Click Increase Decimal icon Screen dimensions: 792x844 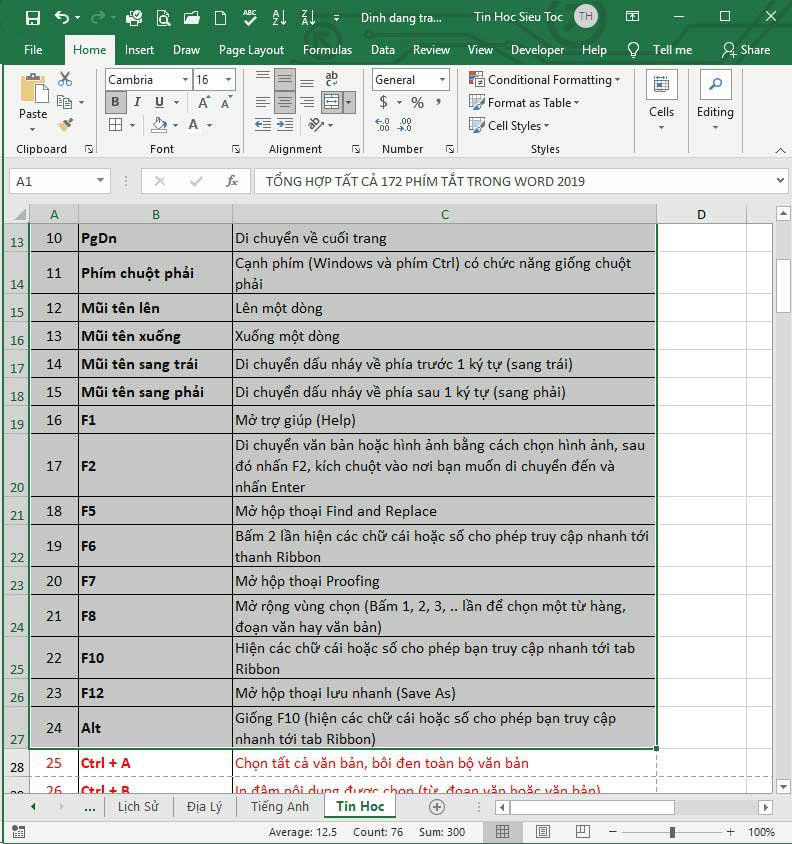[382, 125]
